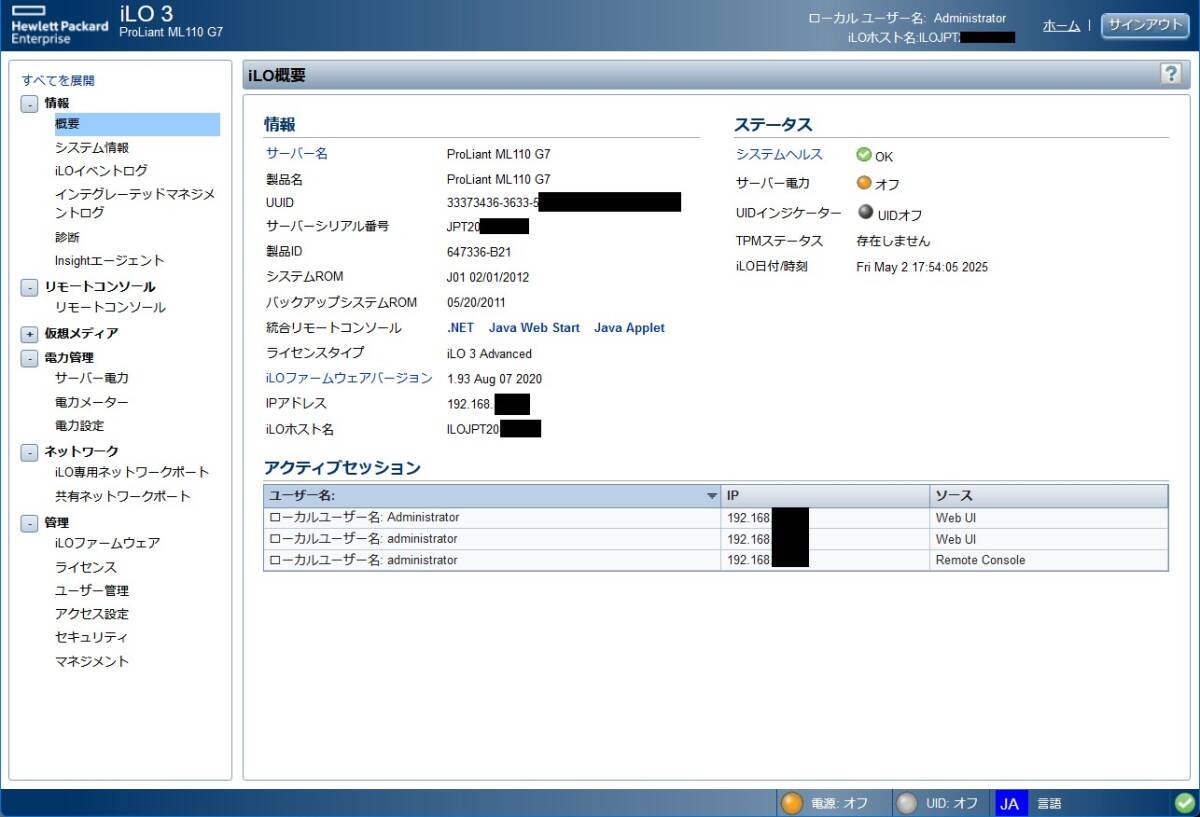Open iLO専用ネットワークポート page
The height and width of the screenshot is (817, 1200).
point(132,472)
